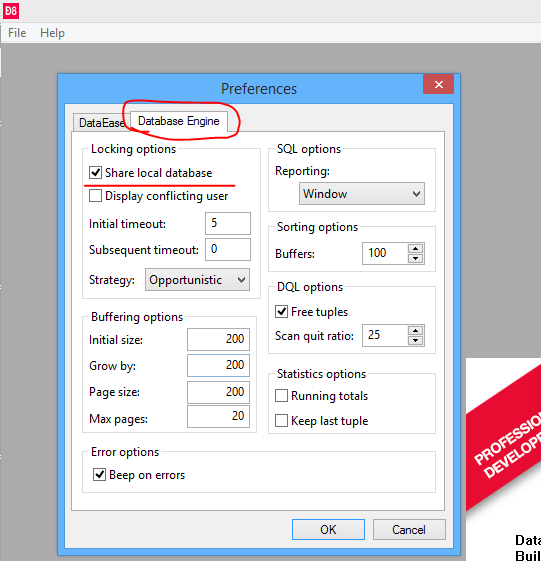Enable Running totals option
The image size is (541, 561).
coord(281,396)
